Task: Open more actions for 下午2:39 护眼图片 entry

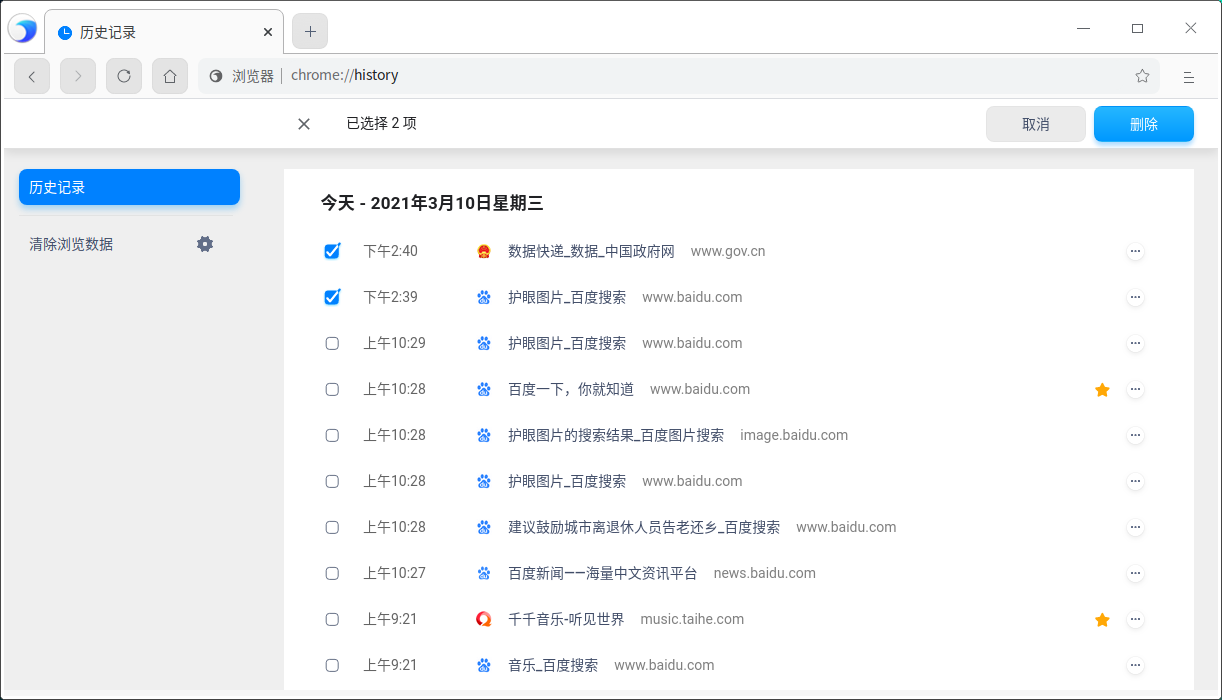Action: point(1135,297)
